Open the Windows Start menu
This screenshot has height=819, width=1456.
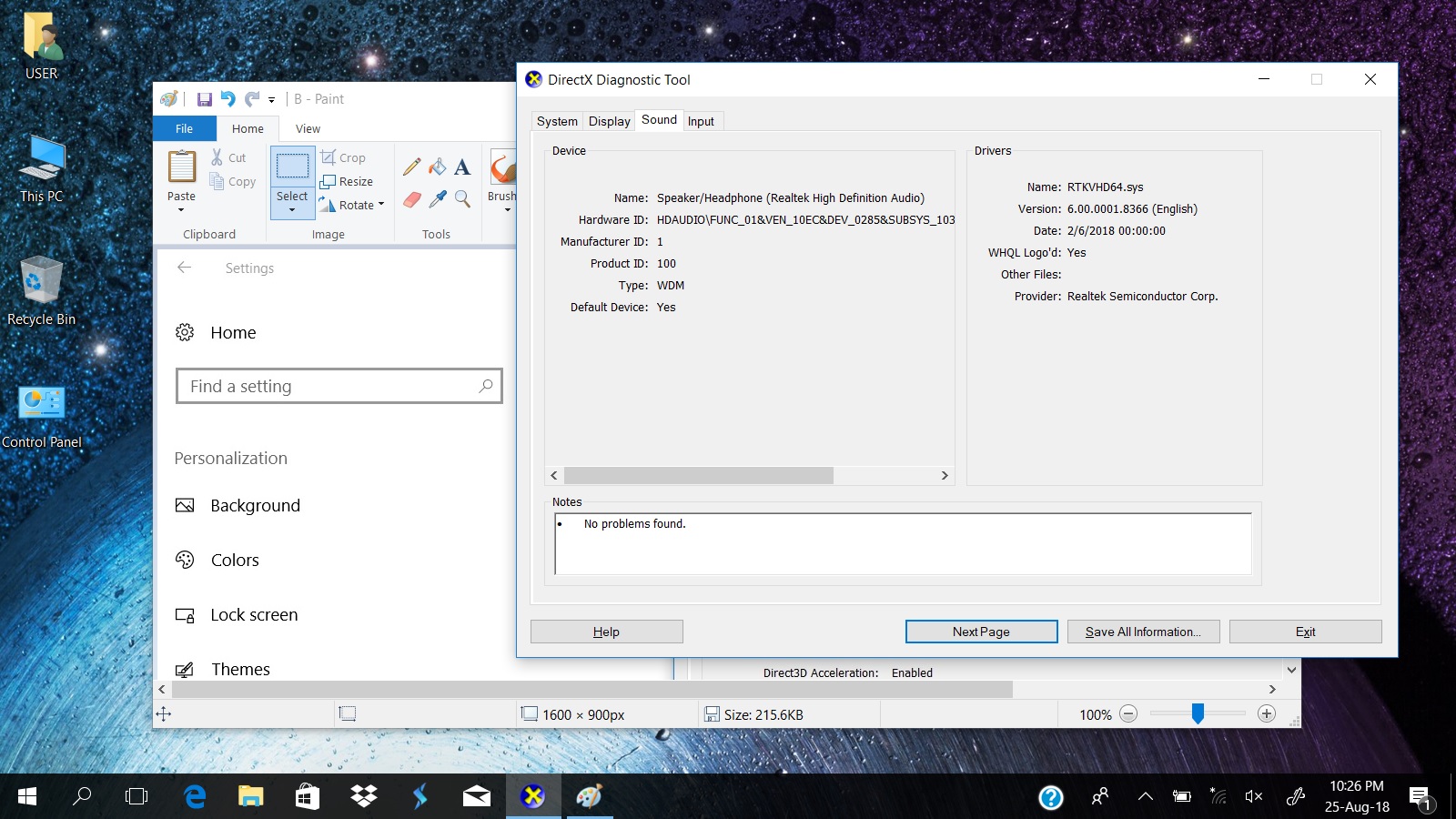[27, 797]
